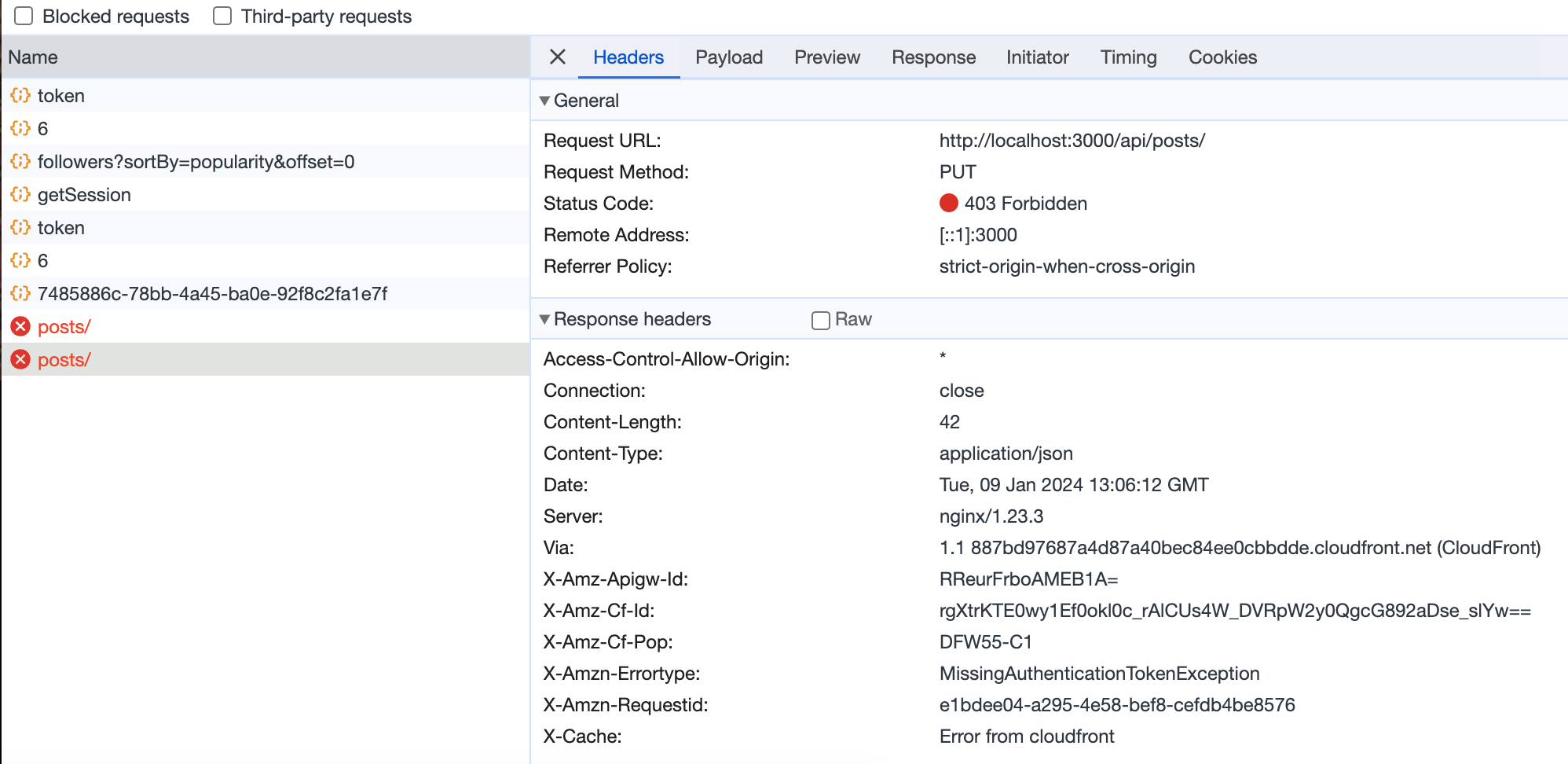
Task: Click the error icon of first posts/ request
Action: tap(20, 326)
